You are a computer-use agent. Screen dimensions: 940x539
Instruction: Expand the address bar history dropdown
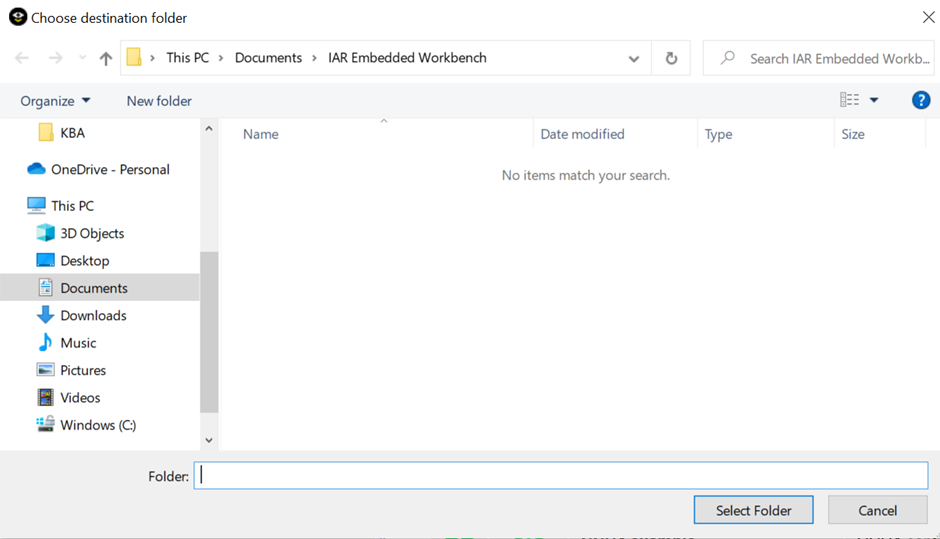click(634, 59)
